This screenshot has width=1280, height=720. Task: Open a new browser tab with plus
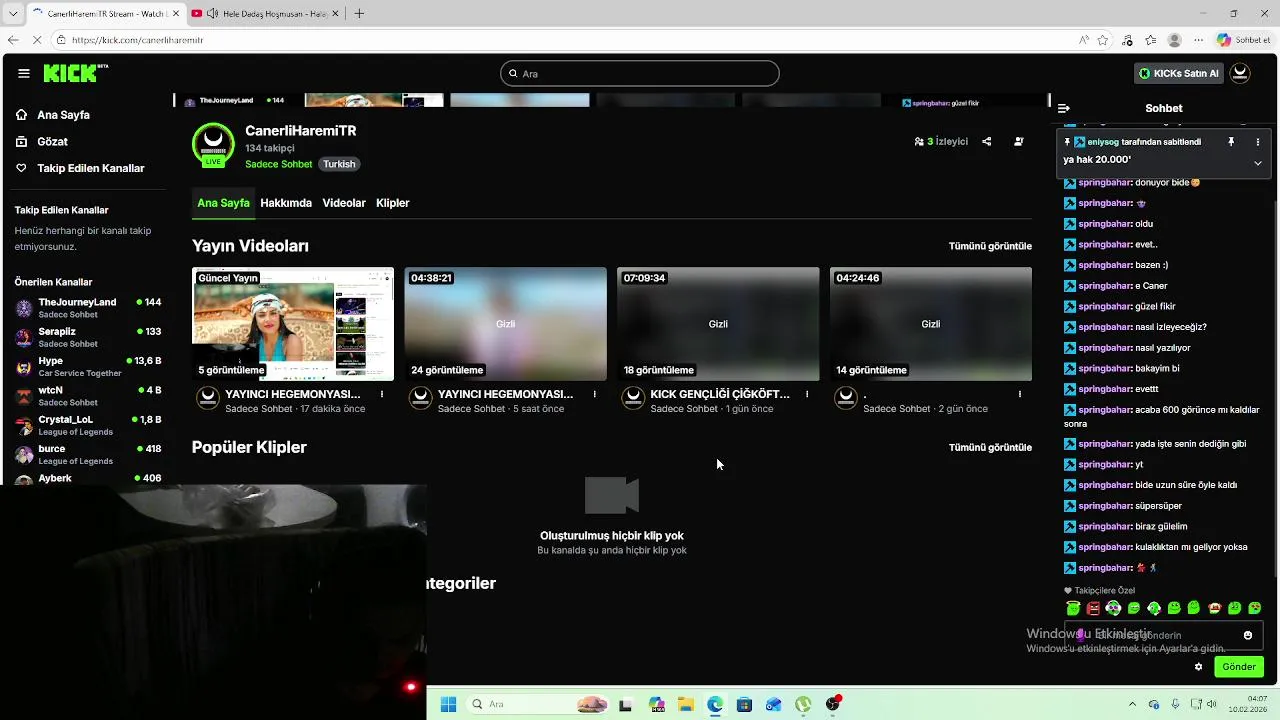359,13
